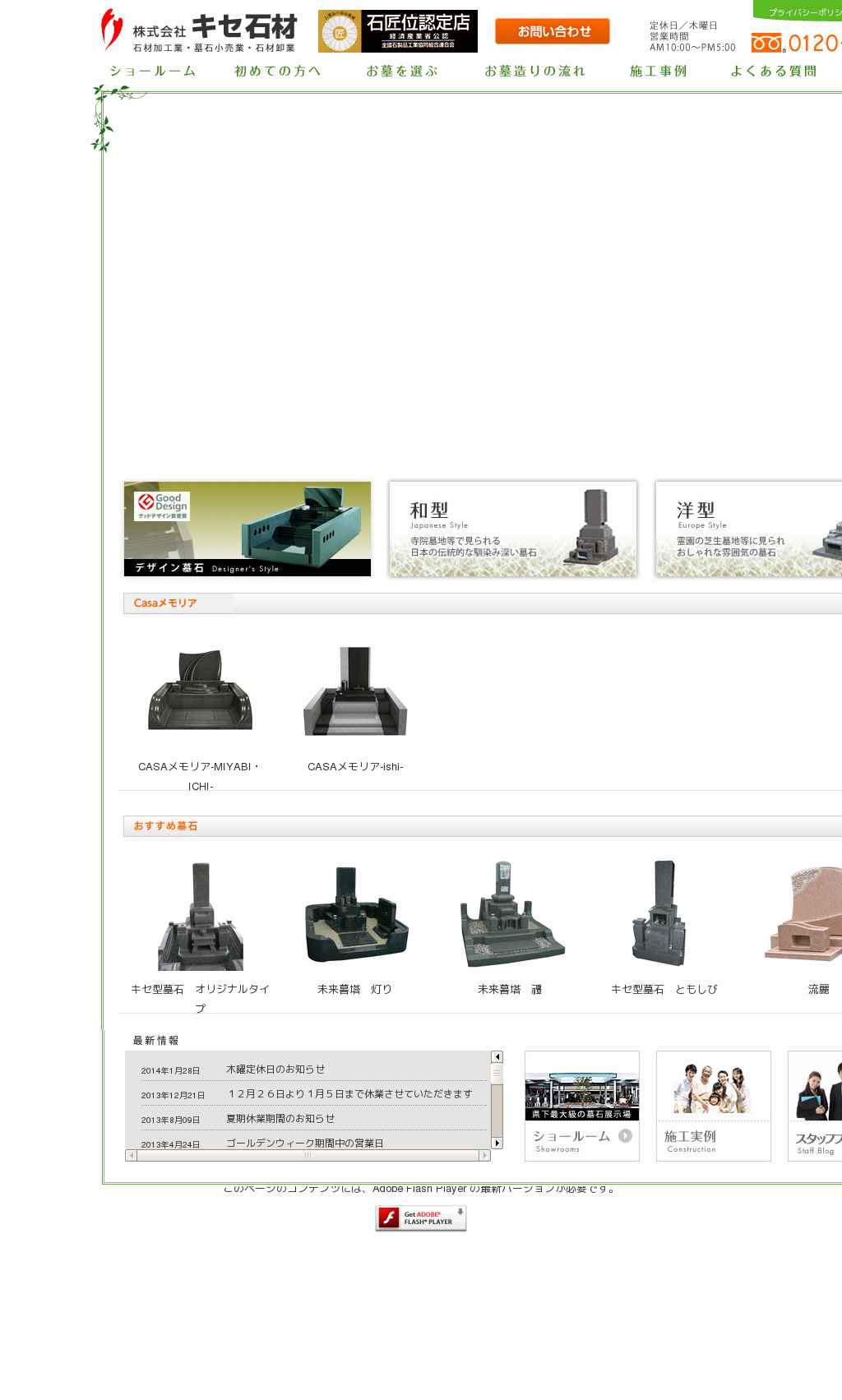Select the 和型 Japanese Style banner
The image size is (842, 1400).
click(512, 529)
